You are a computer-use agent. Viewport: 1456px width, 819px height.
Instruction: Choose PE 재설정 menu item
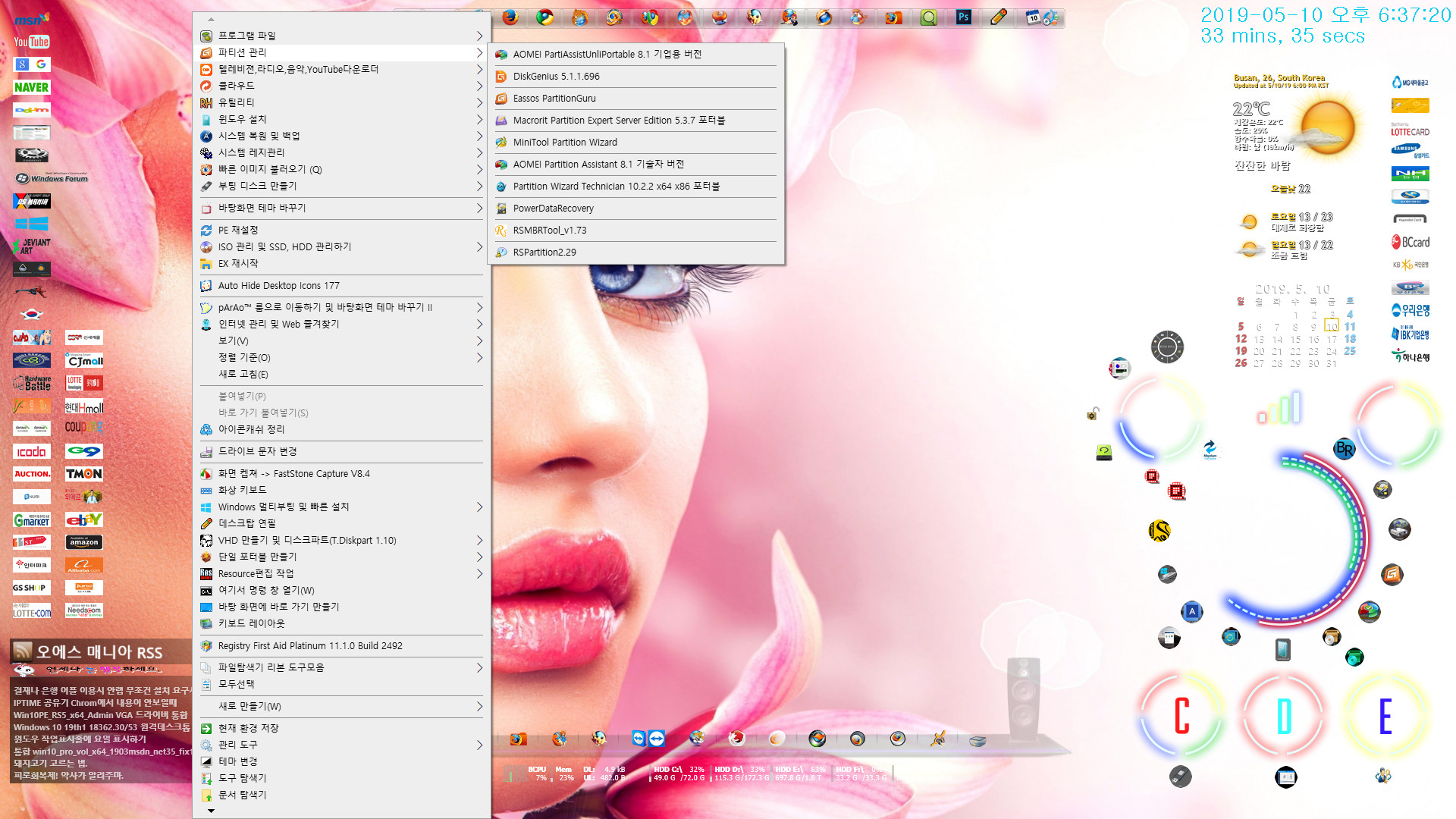341,230
